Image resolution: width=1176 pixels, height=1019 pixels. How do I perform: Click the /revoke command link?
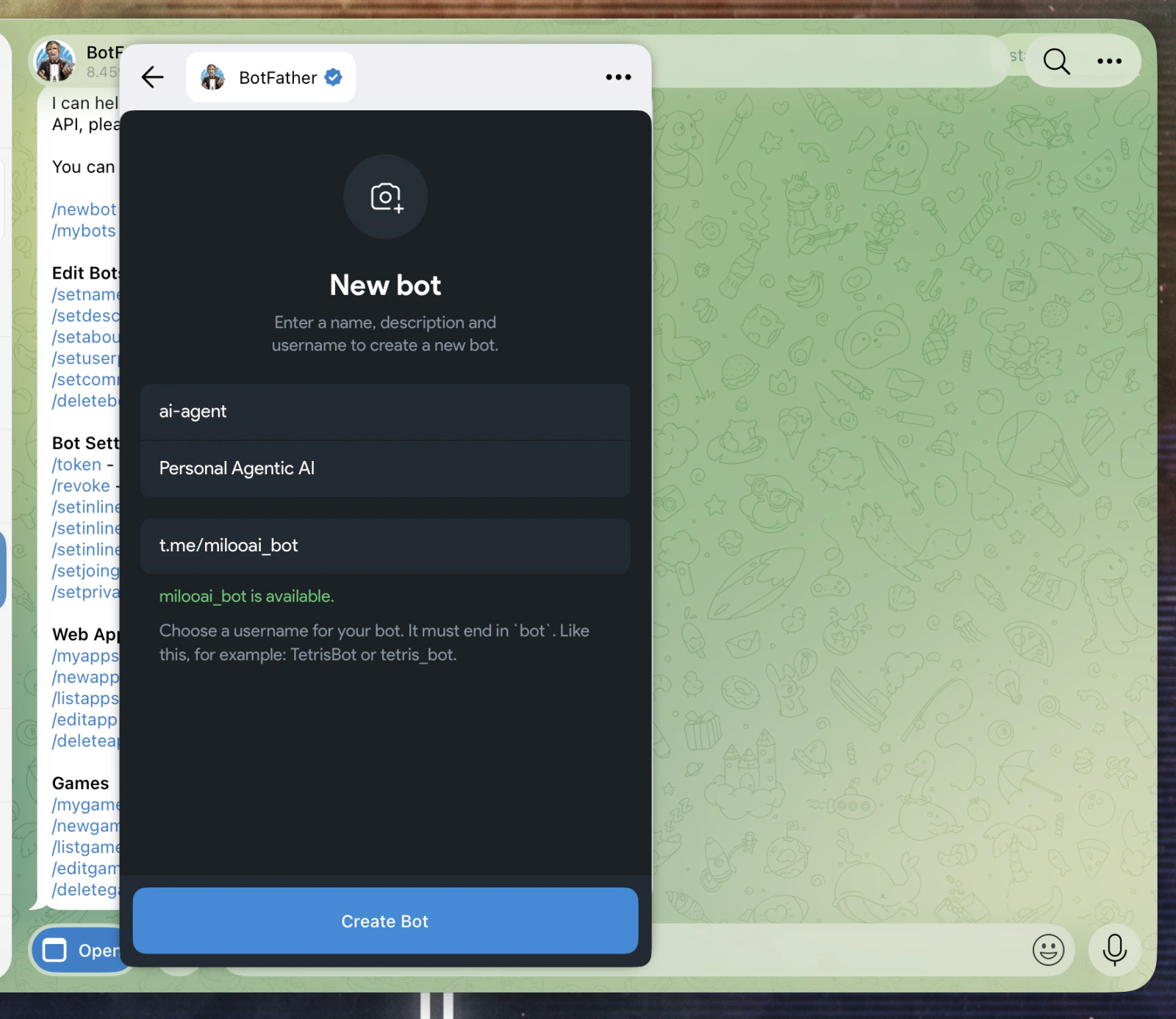81,486
